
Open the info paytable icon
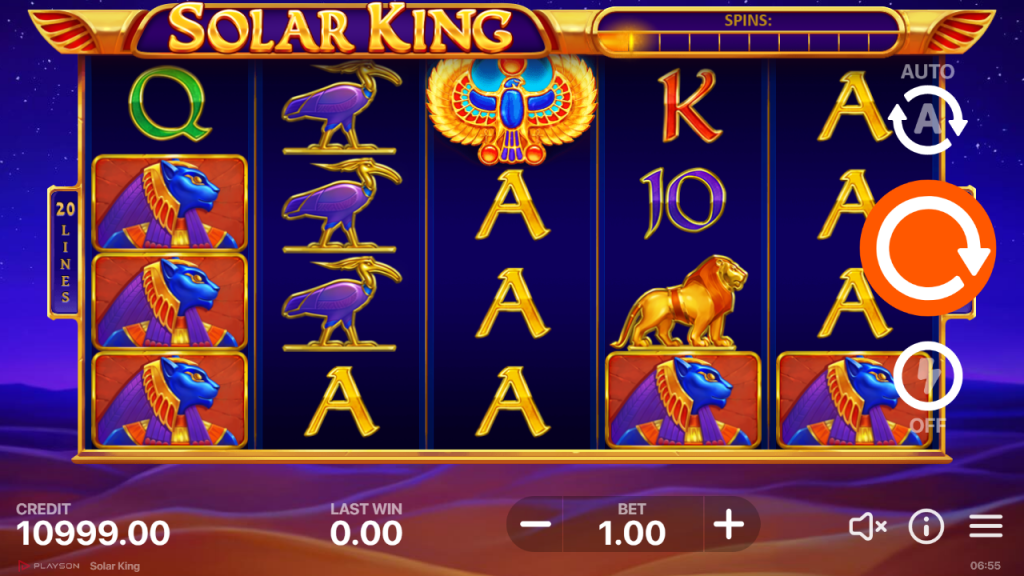[x=926, y=526]
